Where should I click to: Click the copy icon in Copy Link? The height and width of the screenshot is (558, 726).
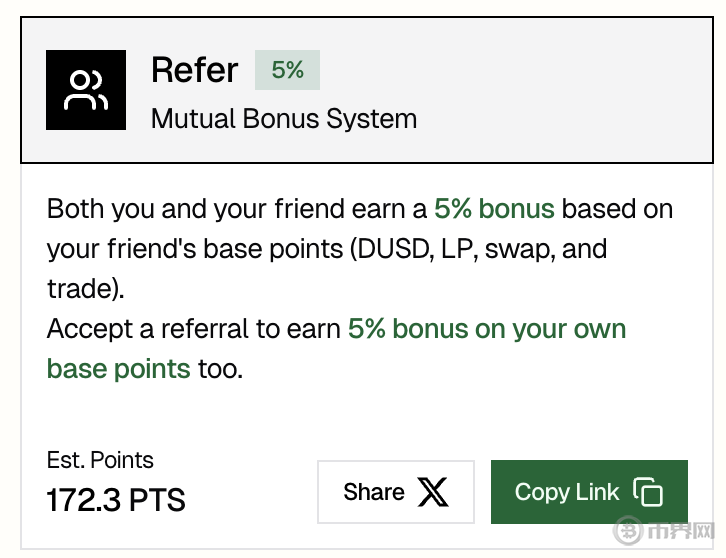(648, 492)
